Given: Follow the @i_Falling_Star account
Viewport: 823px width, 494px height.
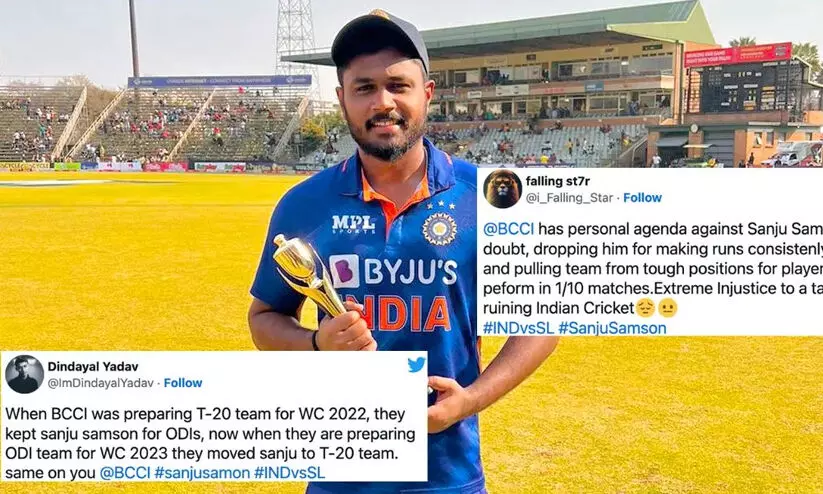Looking at the screenshot, I should pyautogui.click(x=642, y=198).
